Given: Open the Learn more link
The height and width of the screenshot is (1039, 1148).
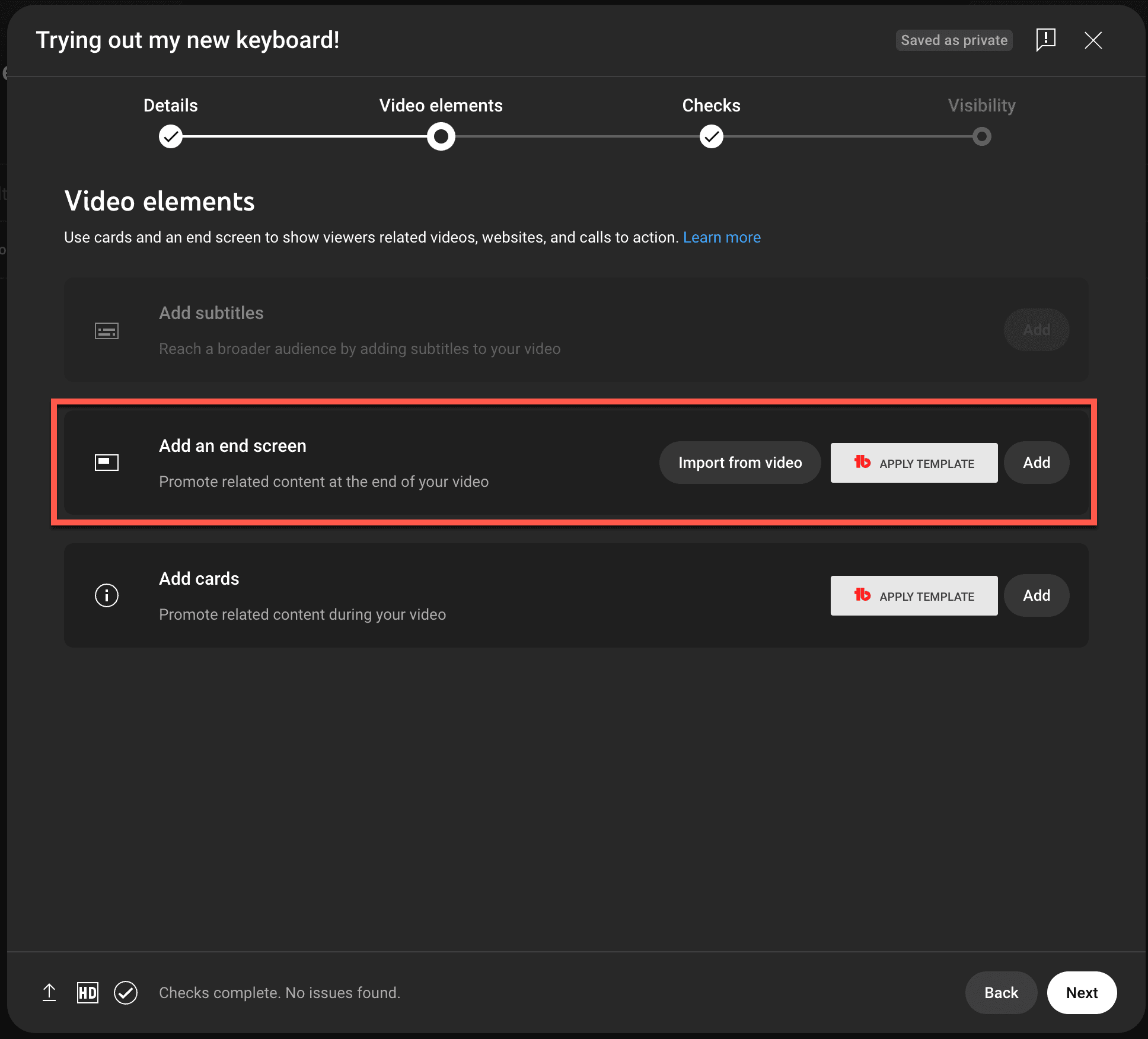Looking at the screenshot, I should click(722, 237).
